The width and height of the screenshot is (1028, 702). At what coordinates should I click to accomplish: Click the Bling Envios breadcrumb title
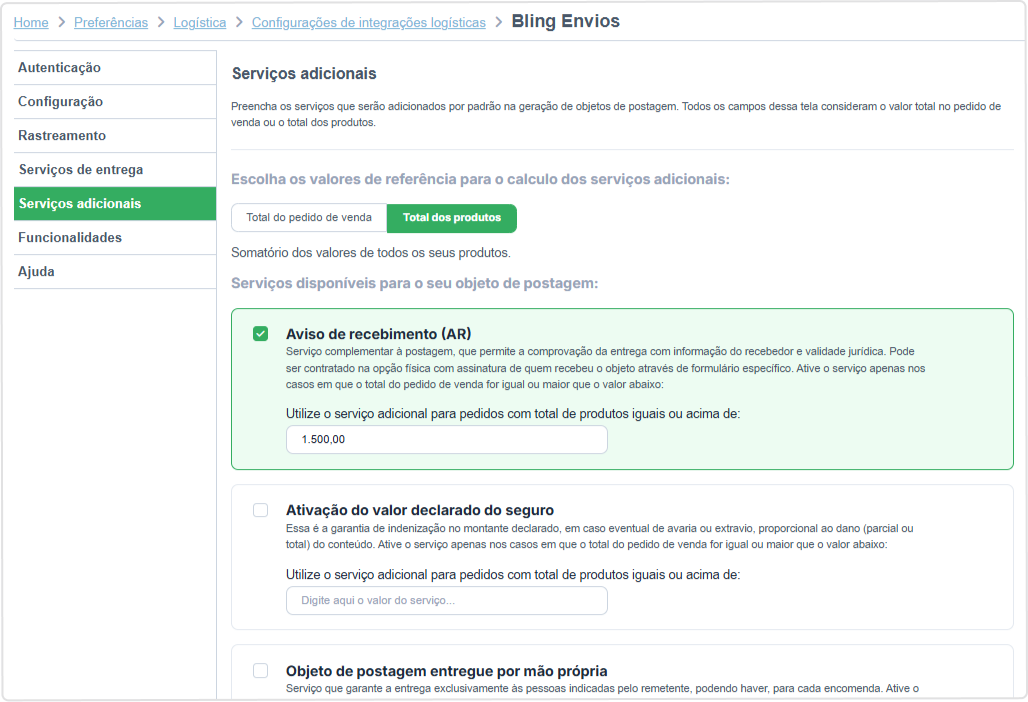coord(565,21)
